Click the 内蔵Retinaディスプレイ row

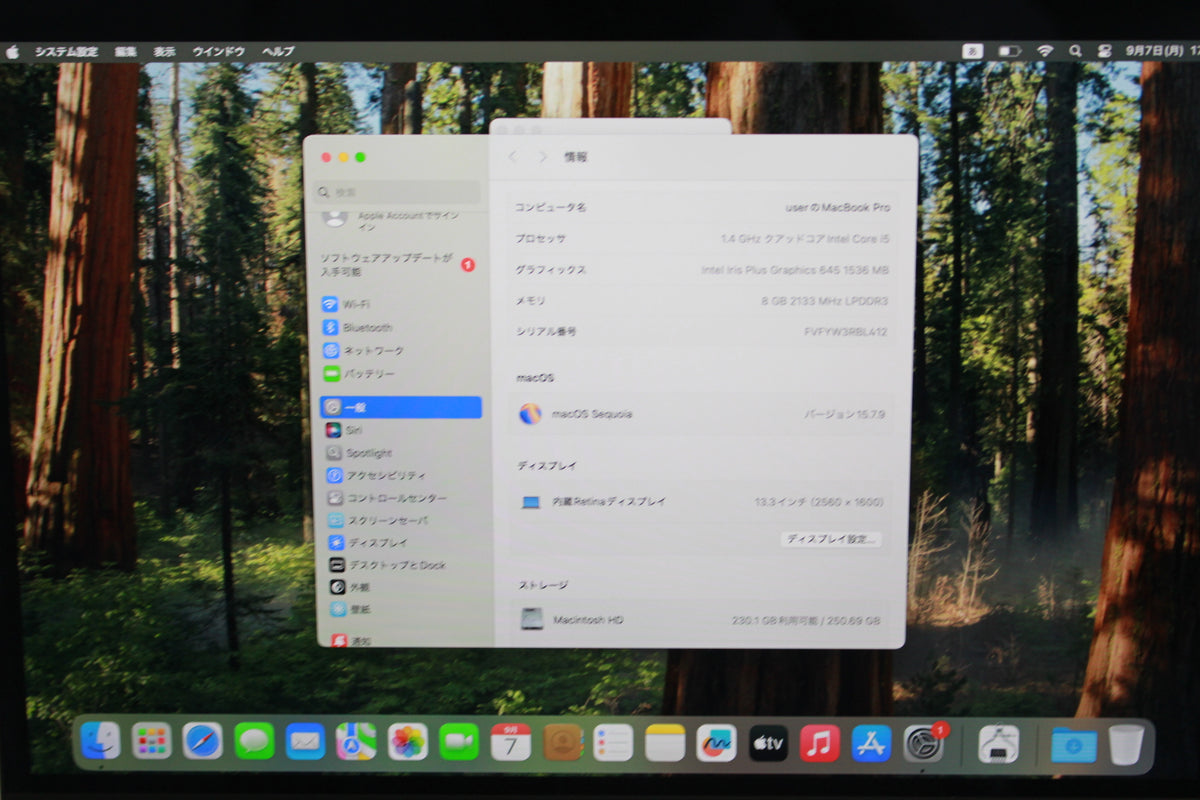(x=701, y=502)
